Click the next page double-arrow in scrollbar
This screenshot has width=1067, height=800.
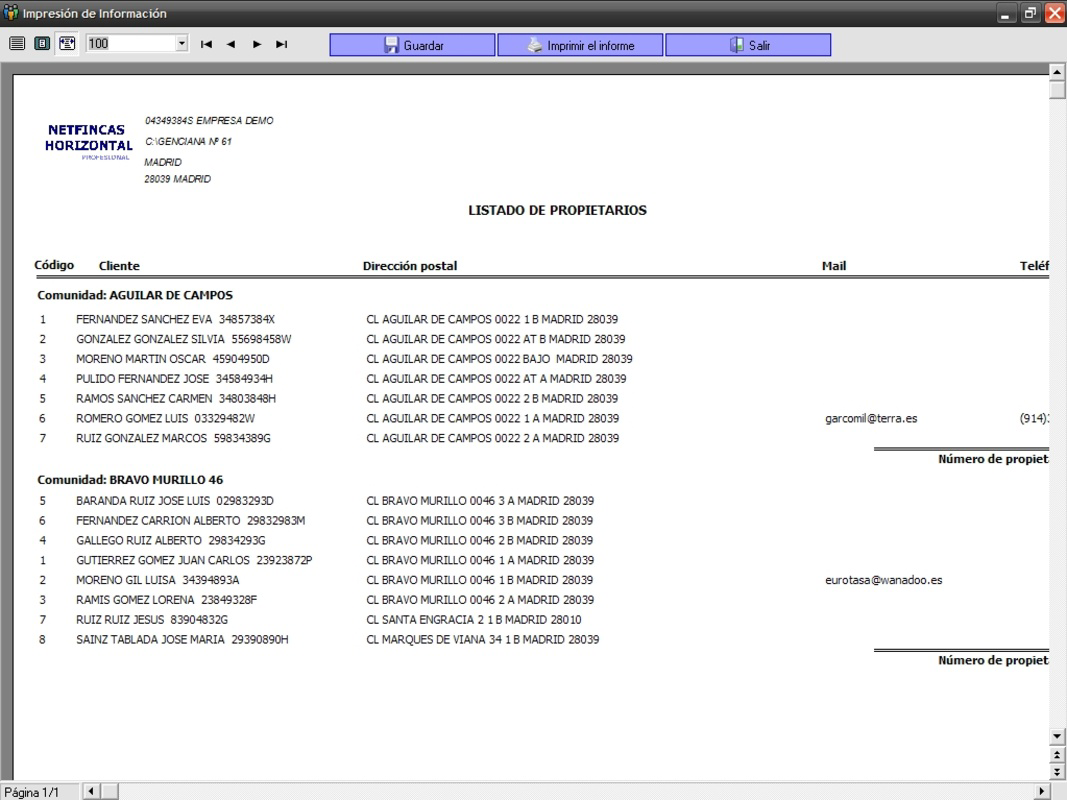point(1057,771)
